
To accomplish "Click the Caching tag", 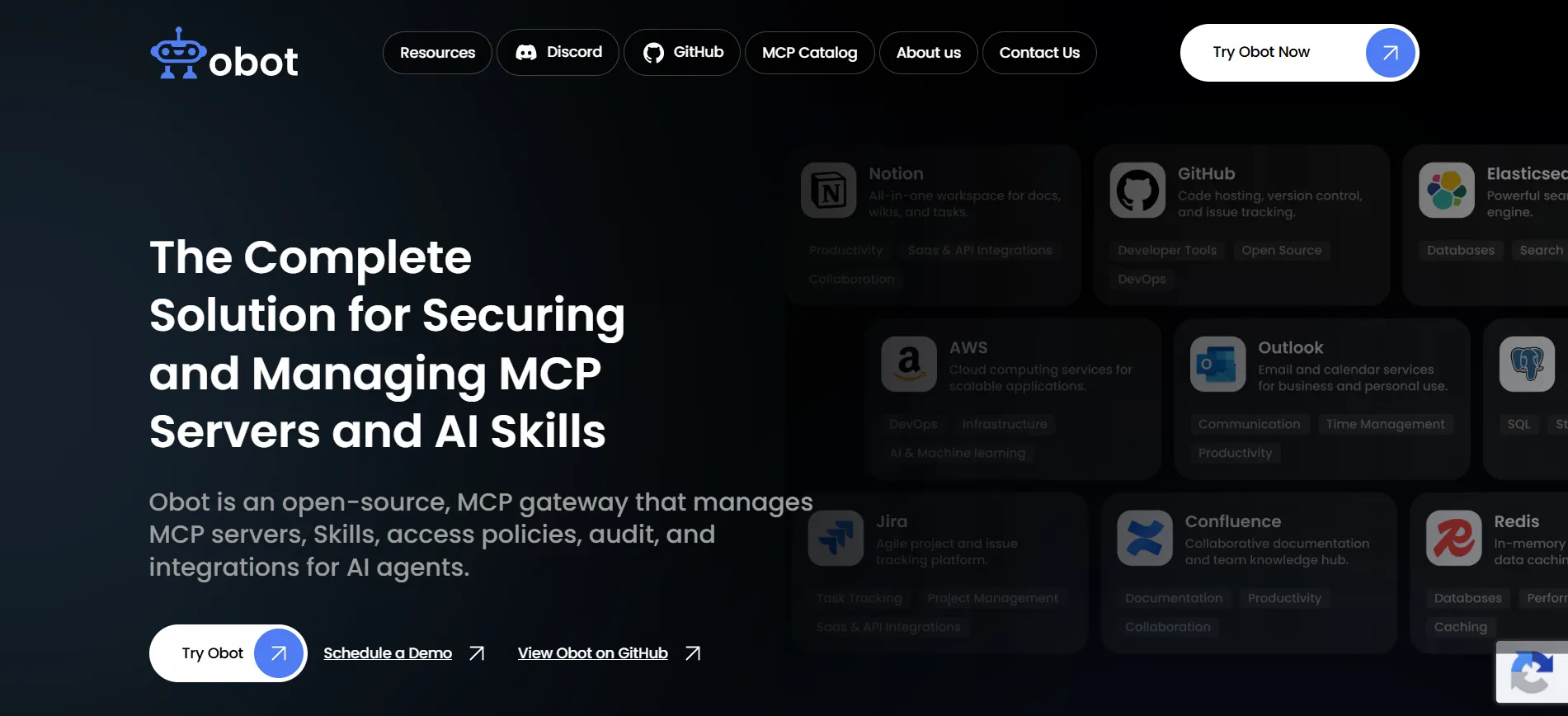I will click(1460, 627).
